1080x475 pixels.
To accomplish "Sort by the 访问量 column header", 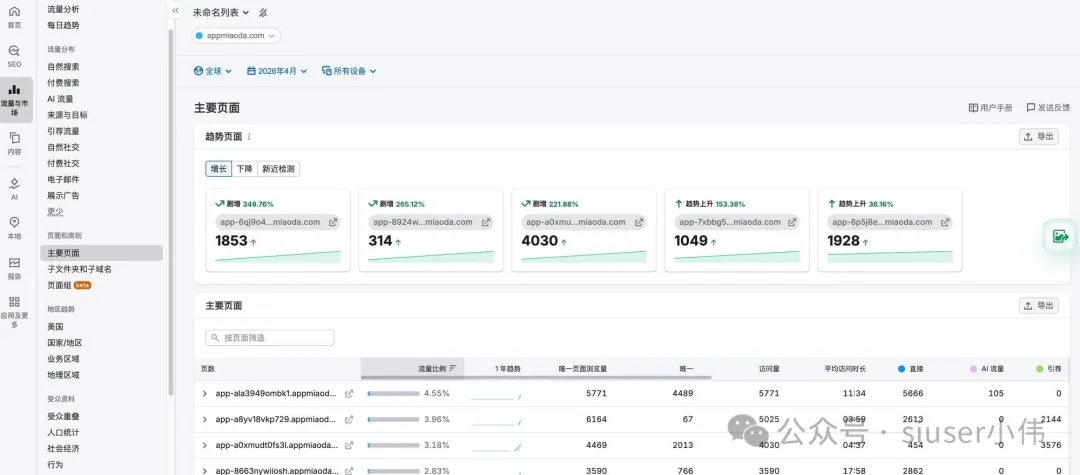I will coord(769,369).
